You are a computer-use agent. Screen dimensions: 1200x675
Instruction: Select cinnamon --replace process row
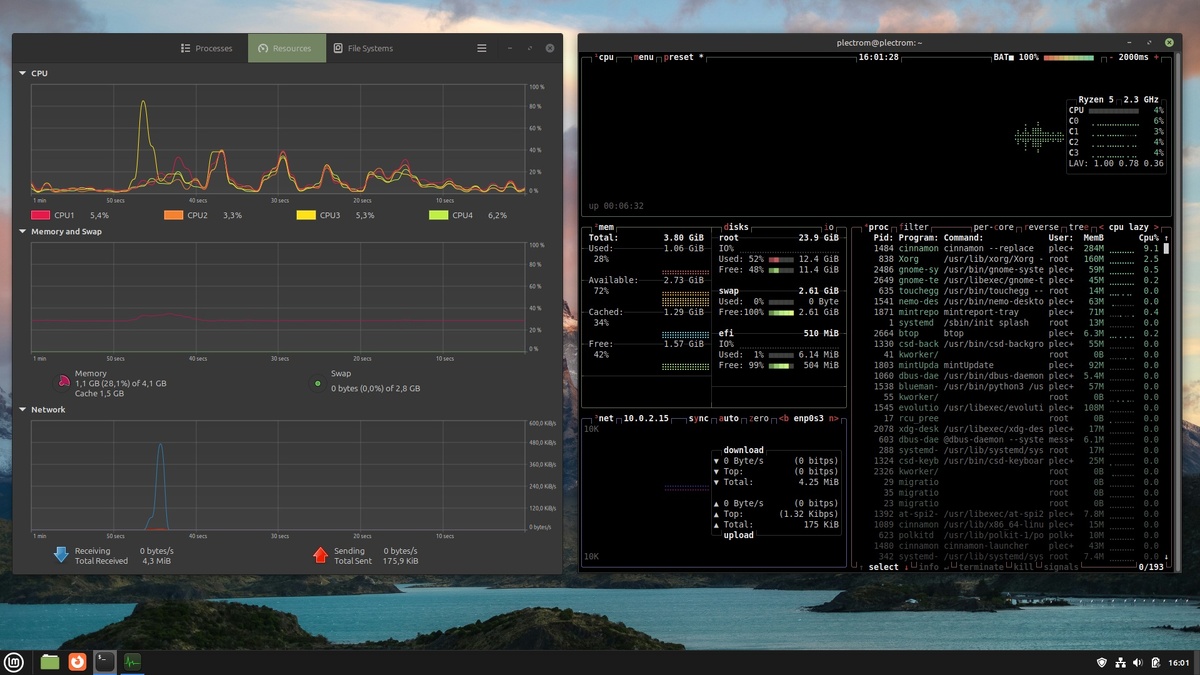point(1010,248)
